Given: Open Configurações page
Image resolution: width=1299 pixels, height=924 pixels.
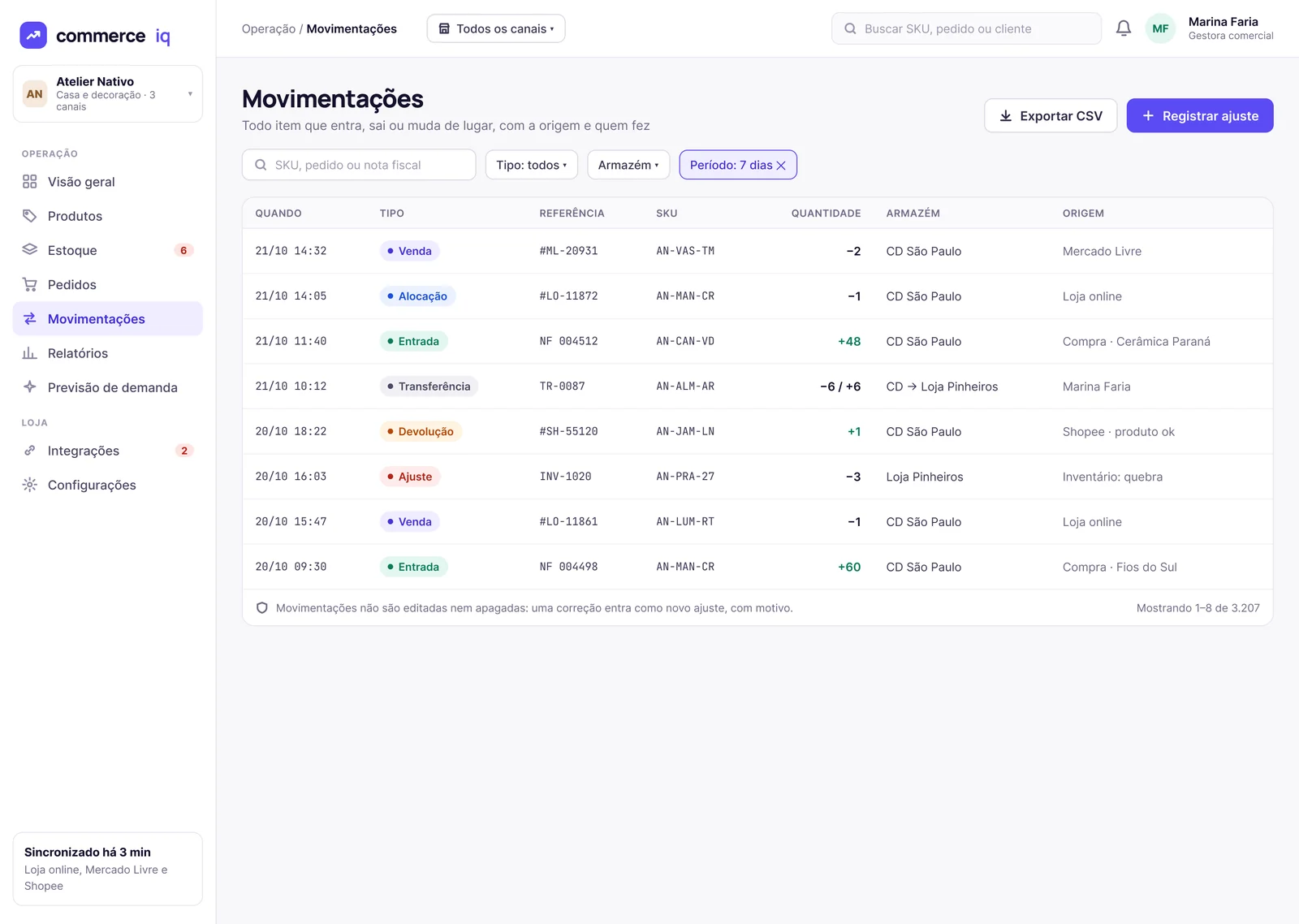Looking at the screenshot, I should click(x=107, y=485).
